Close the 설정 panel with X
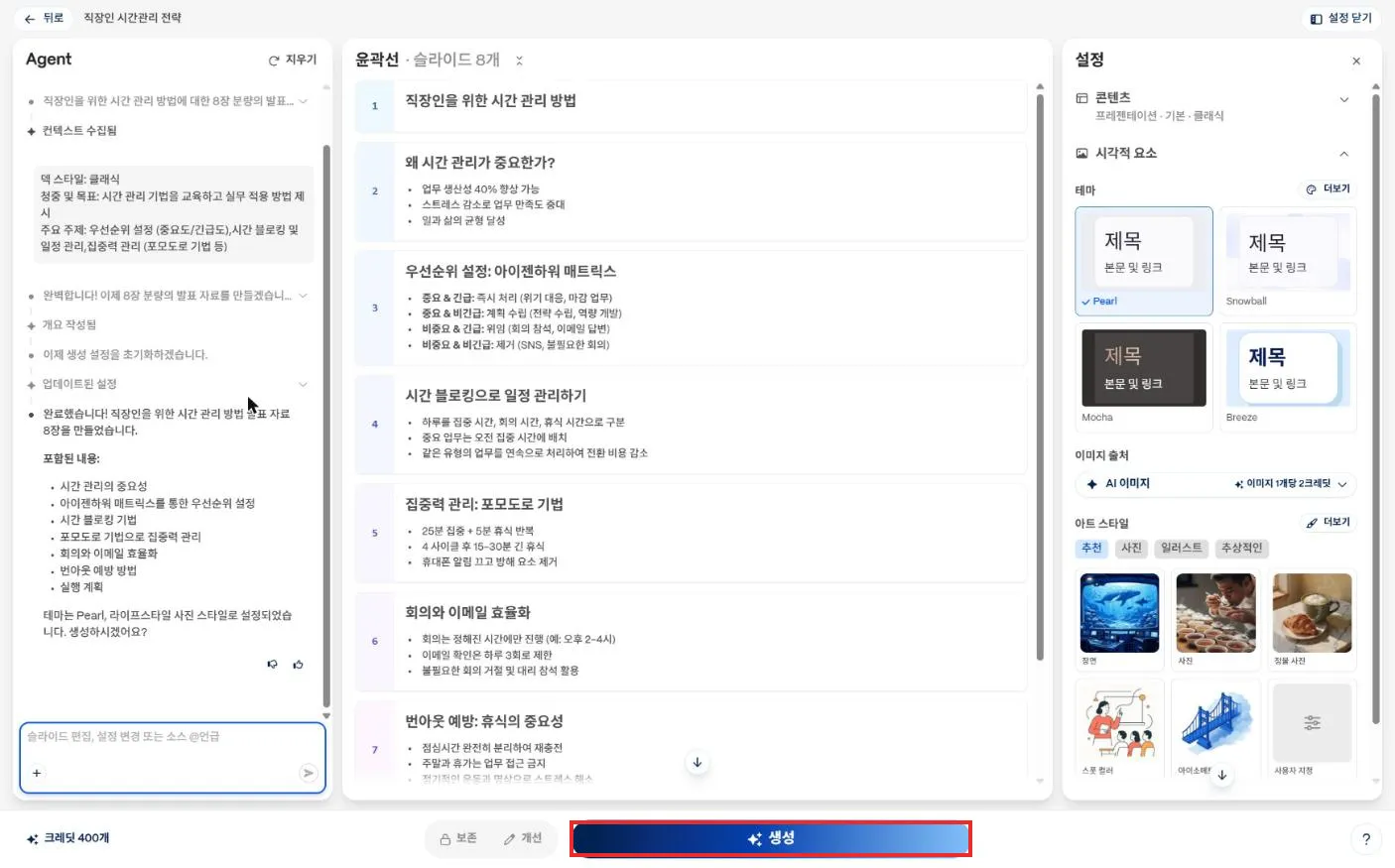 click(1356, 61)
